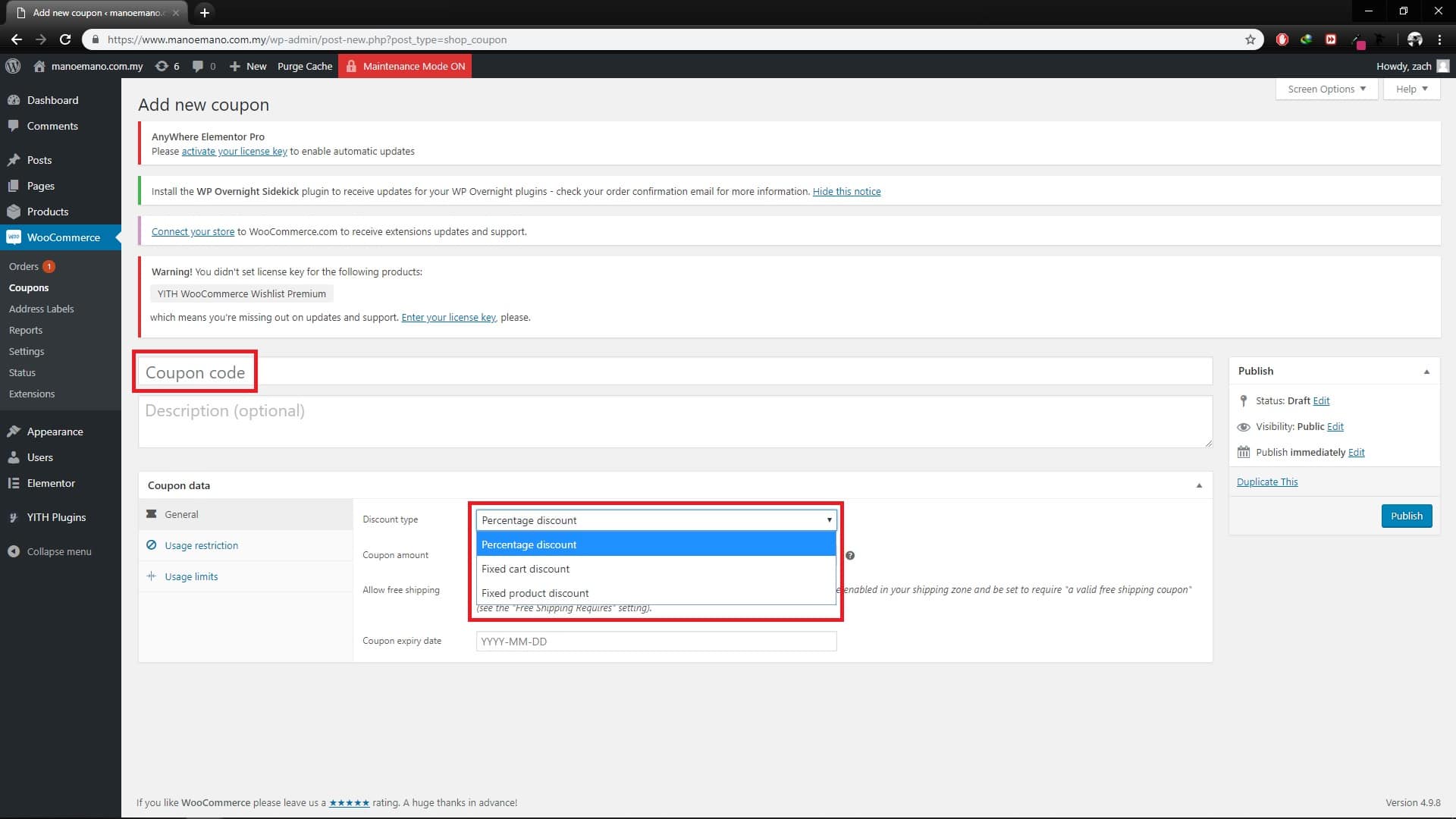Choose Fixed cart discount option
This screenshot has height=819, width=1456.
coord(656,569)
